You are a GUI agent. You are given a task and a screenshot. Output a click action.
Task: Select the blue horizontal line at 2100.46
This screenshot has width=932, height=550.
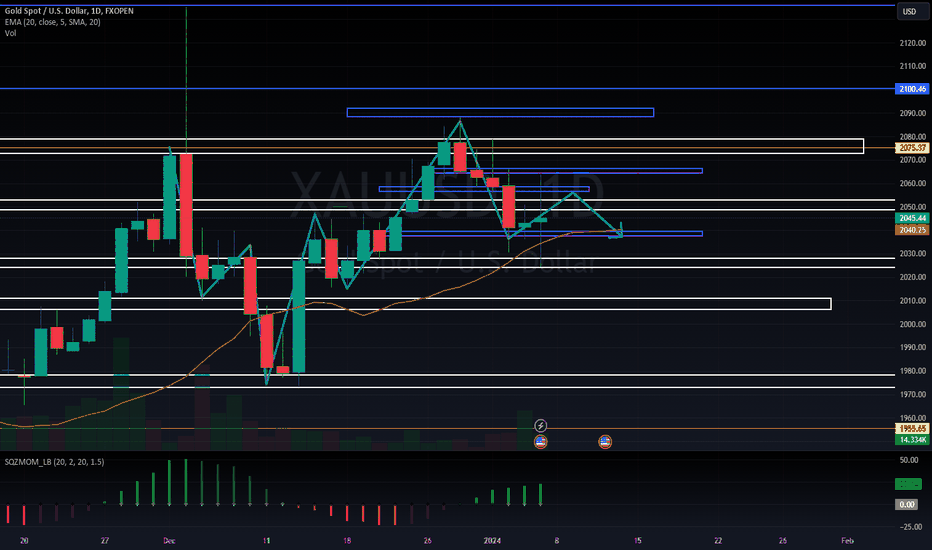pyautogui.click(x=447, y=89)
